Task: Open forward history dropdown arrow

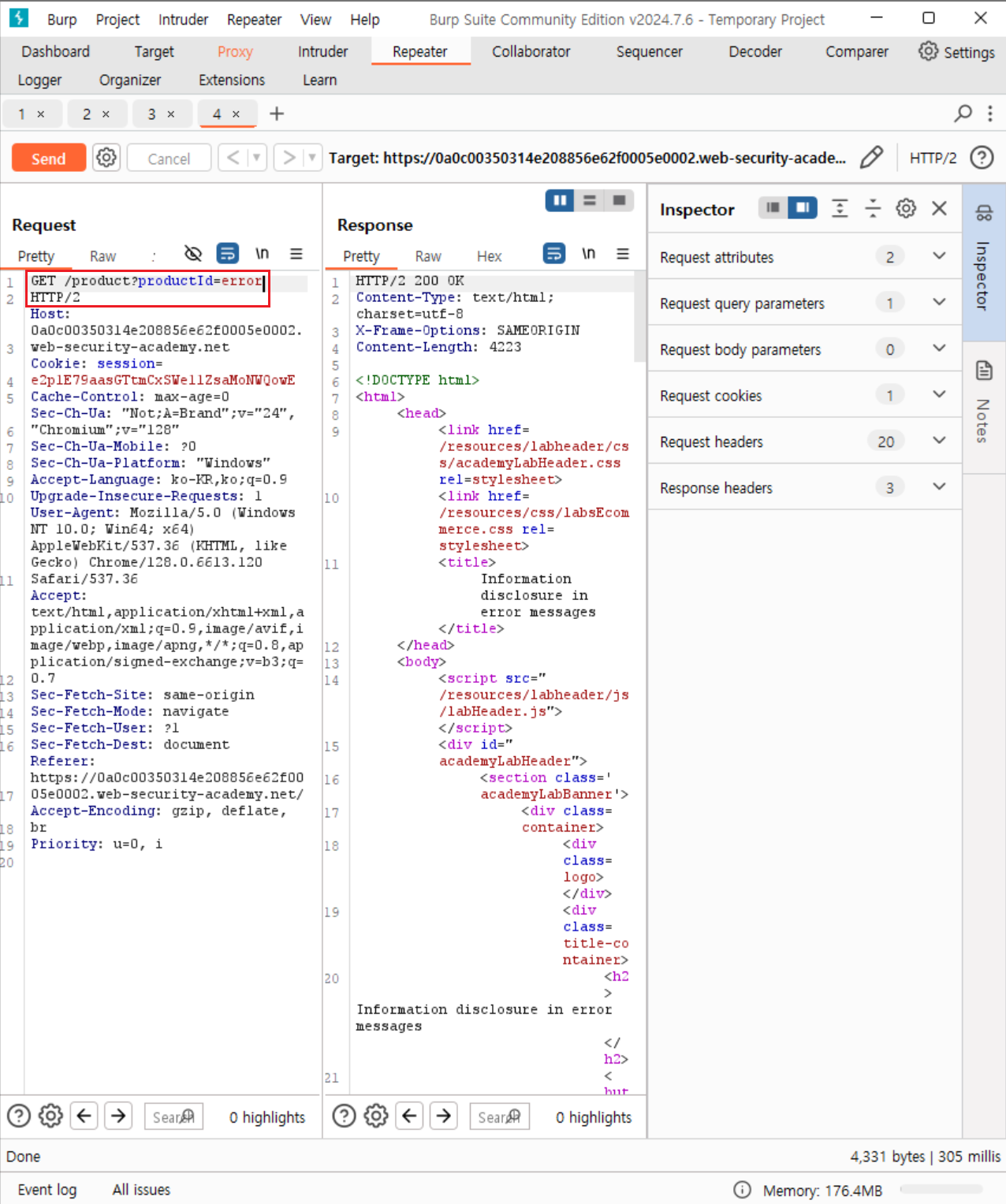Action: pyautogui.click(x=312, y=158)
